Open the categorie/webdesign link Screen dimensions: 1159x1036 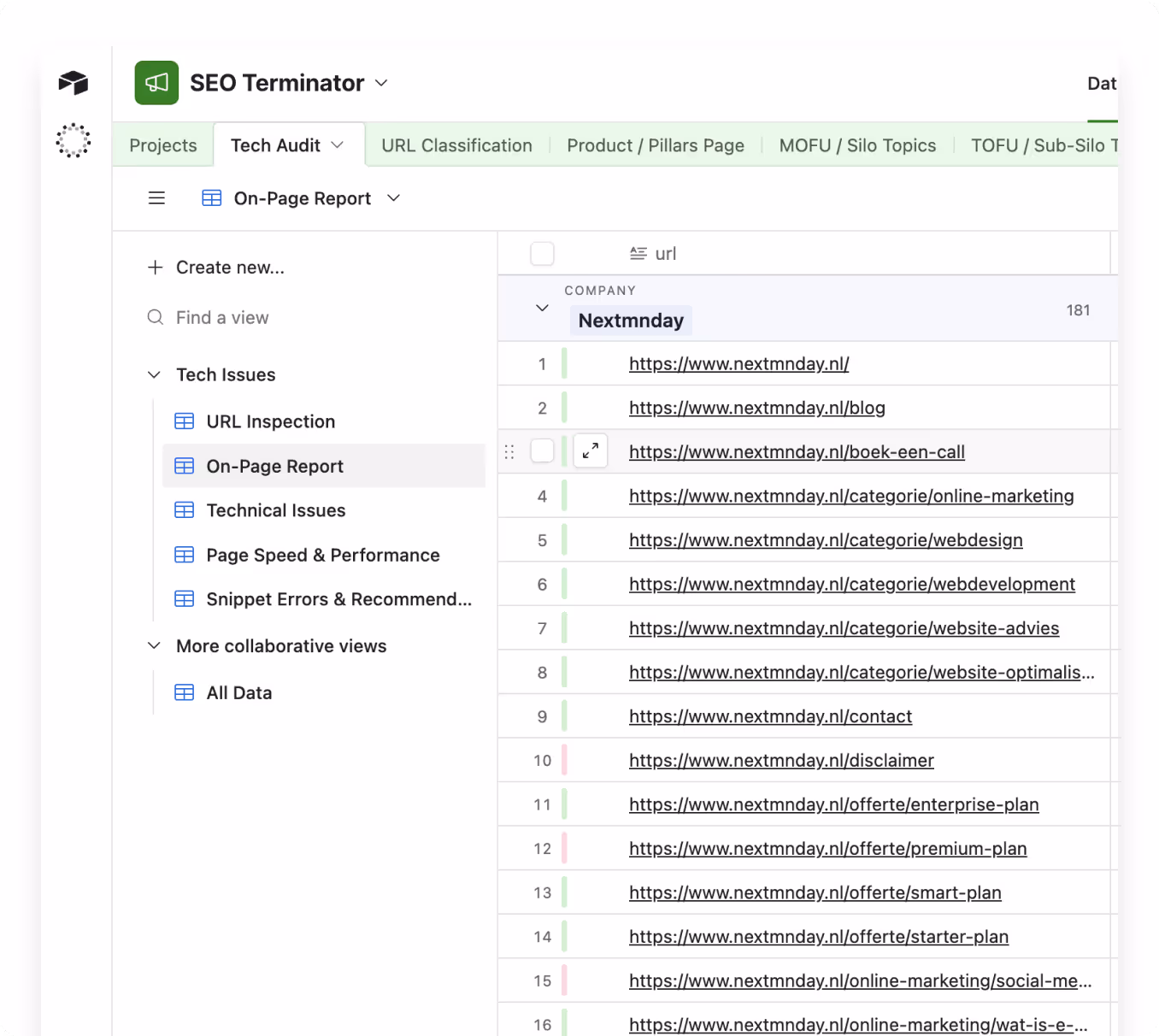pos(826,540)
